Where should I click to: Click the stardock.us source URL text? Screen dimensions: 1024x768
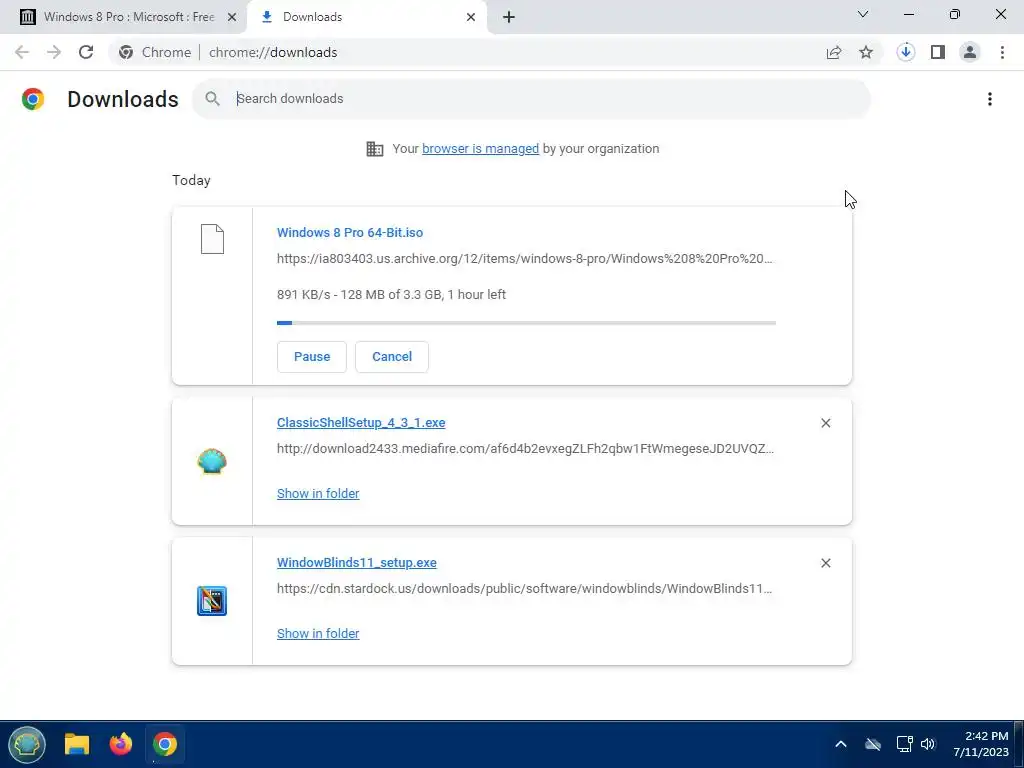pos(524,588)
